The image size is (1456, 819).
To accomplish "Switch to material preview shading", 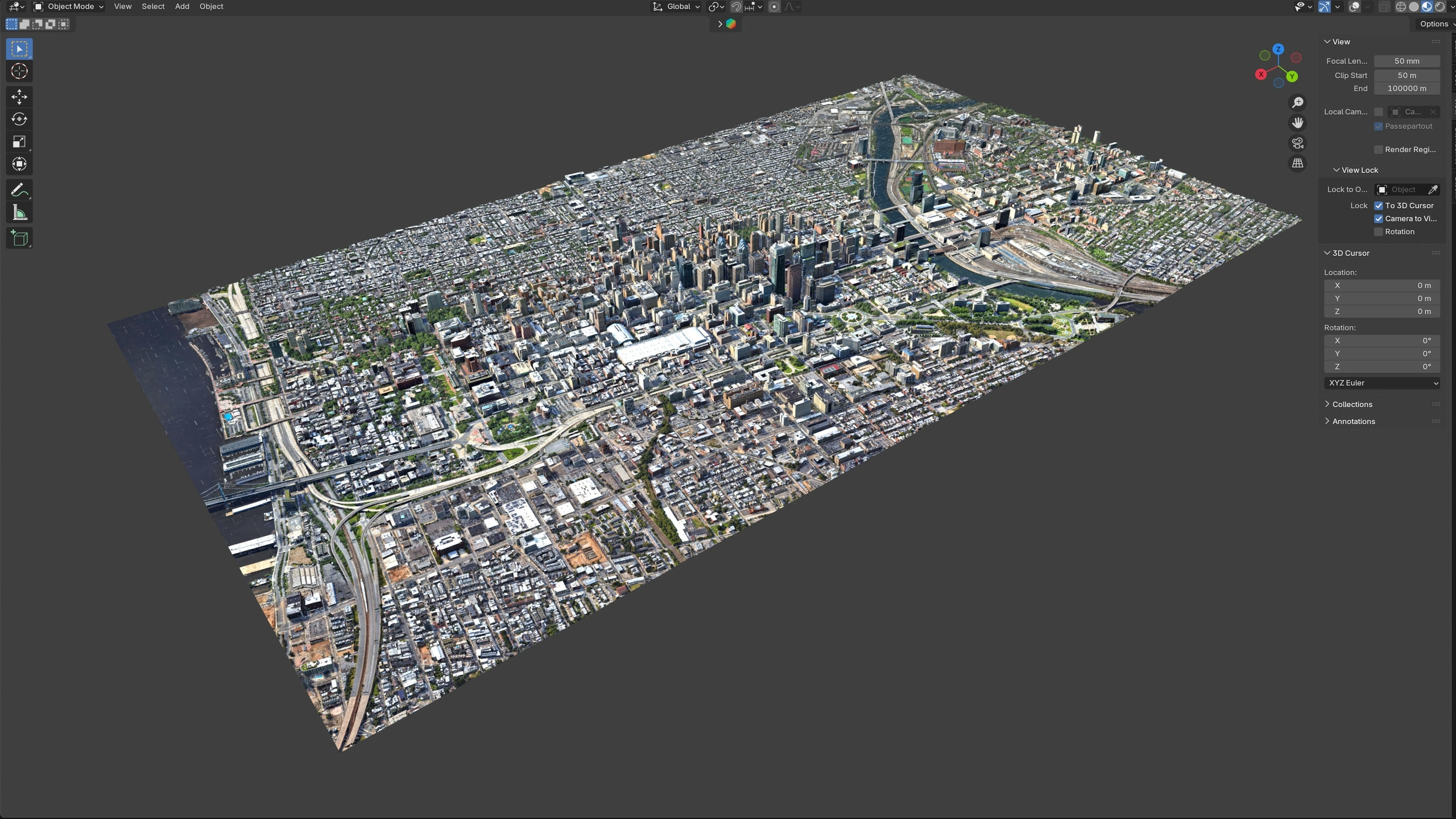I will (x=1427, y=7).
